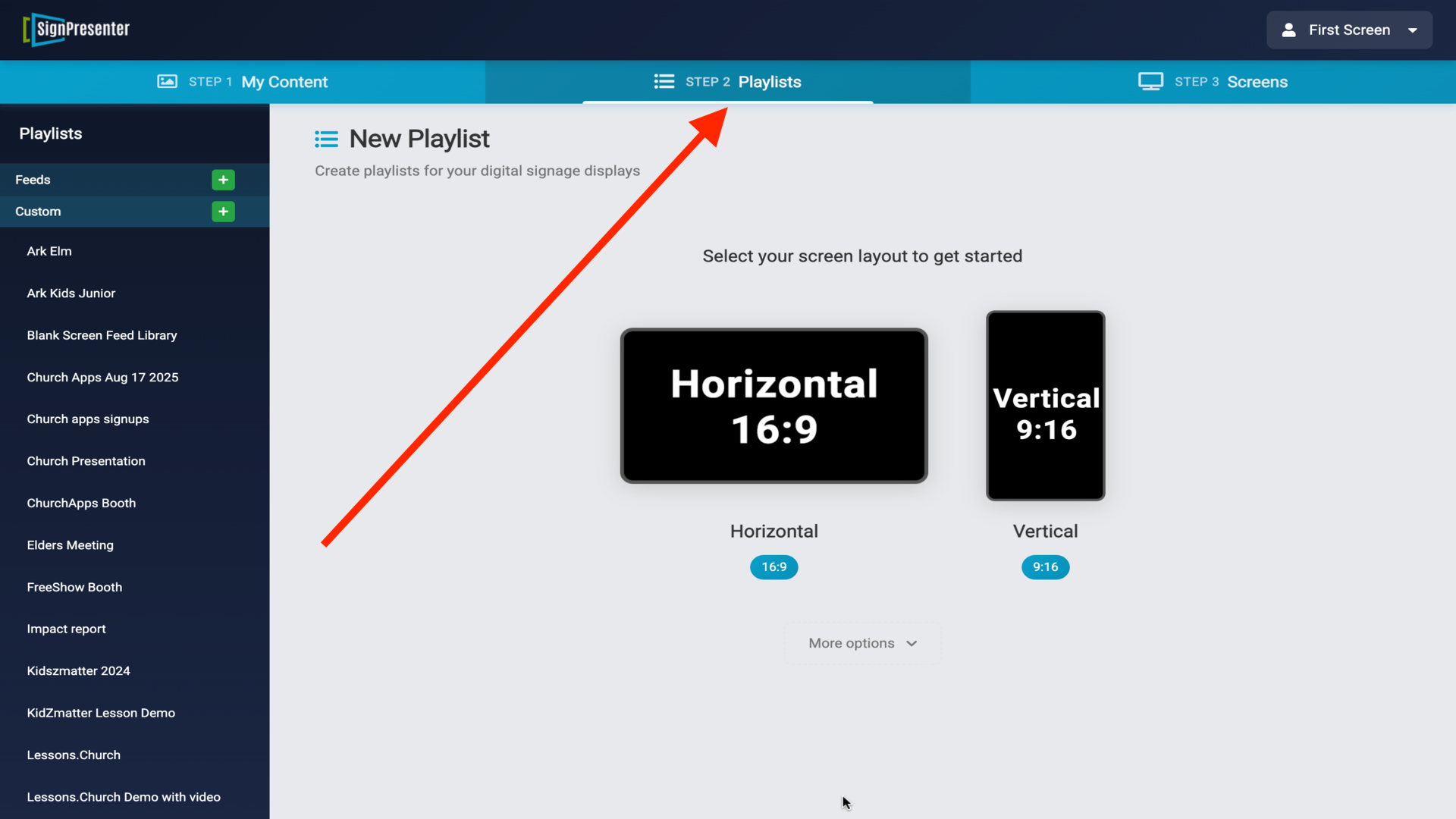Choose the Vertical 9:16 layout thumbnail

click(1045, 406)
